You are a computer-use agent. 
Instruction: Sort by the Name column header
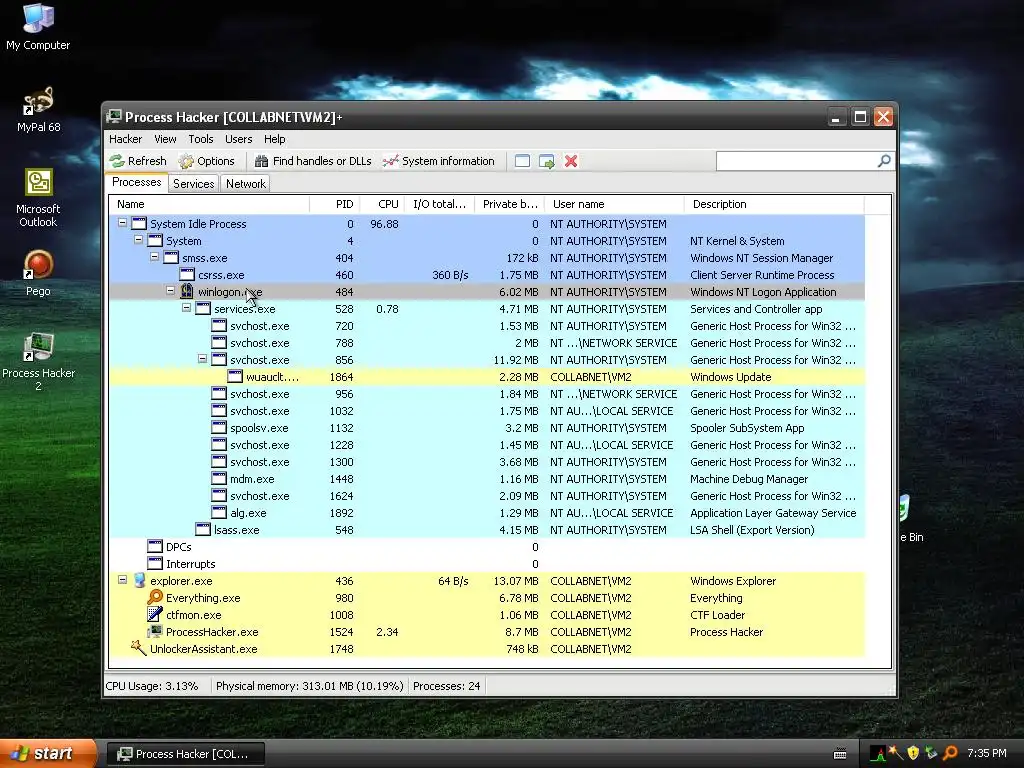coord(209,204)
